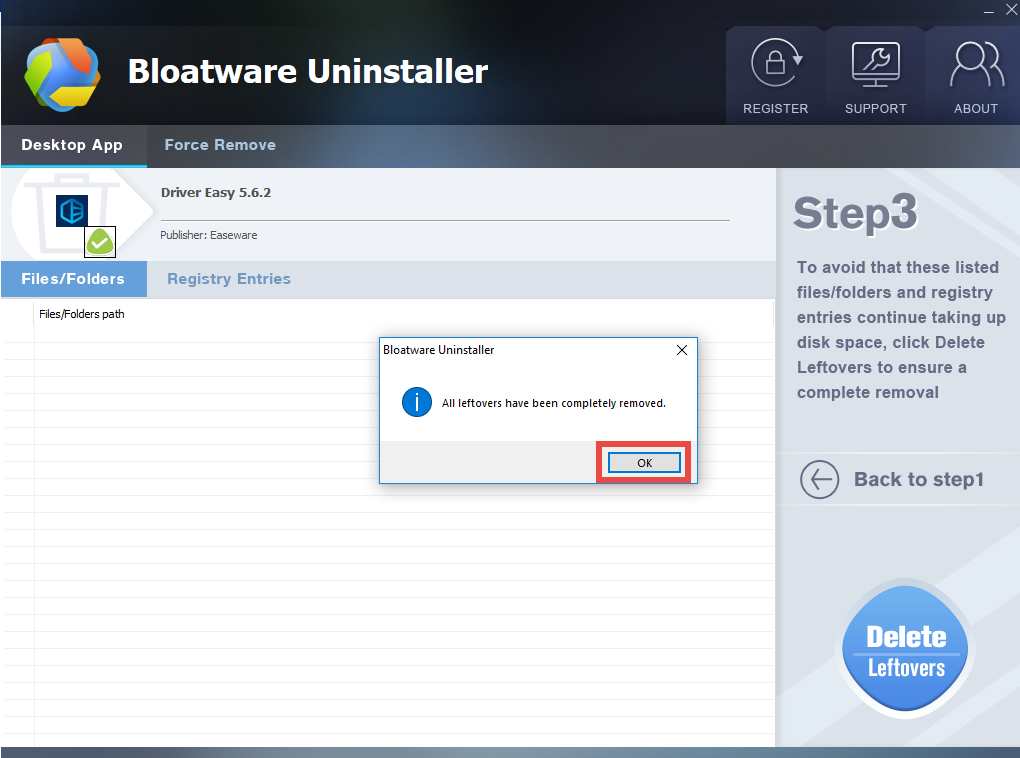Click the back arrow circle icon
The image size is (1020, 758).
tap(819, 480)
